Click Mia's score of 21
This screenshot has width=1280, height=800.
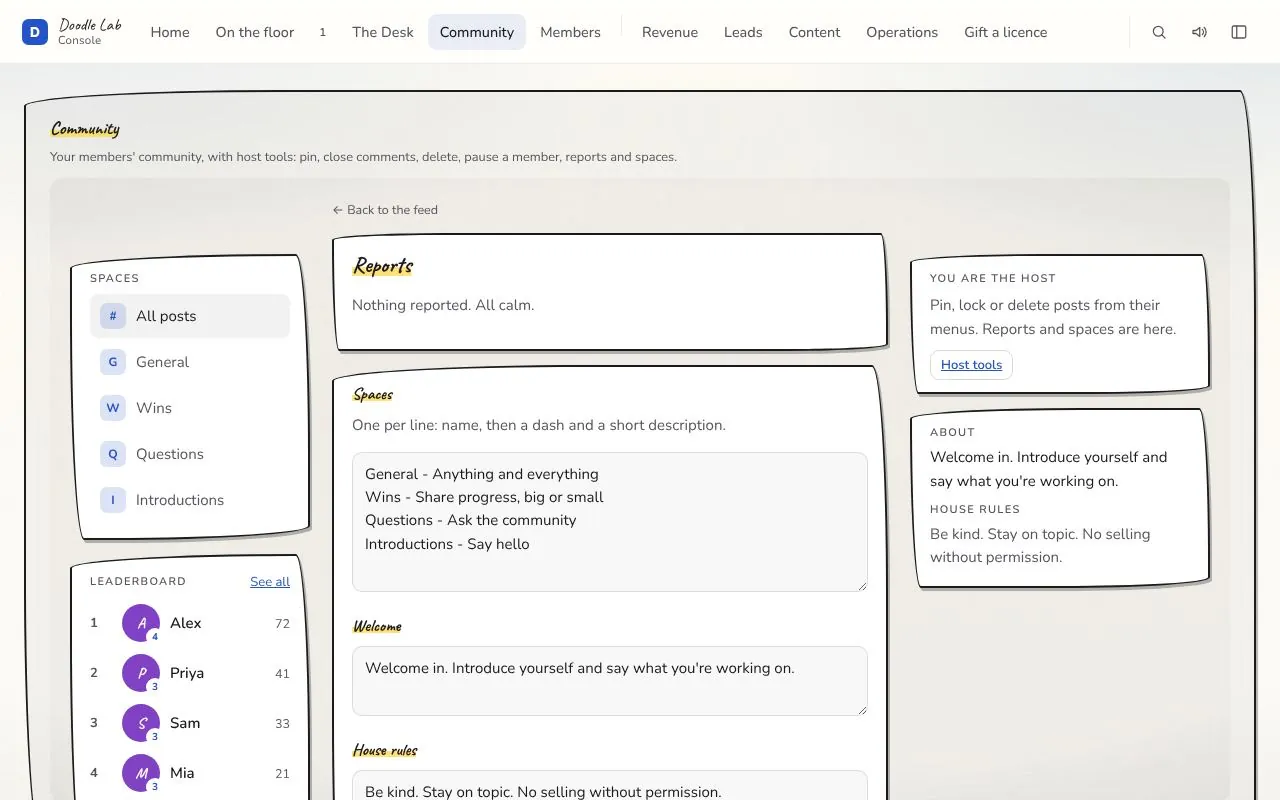[282, 773]
